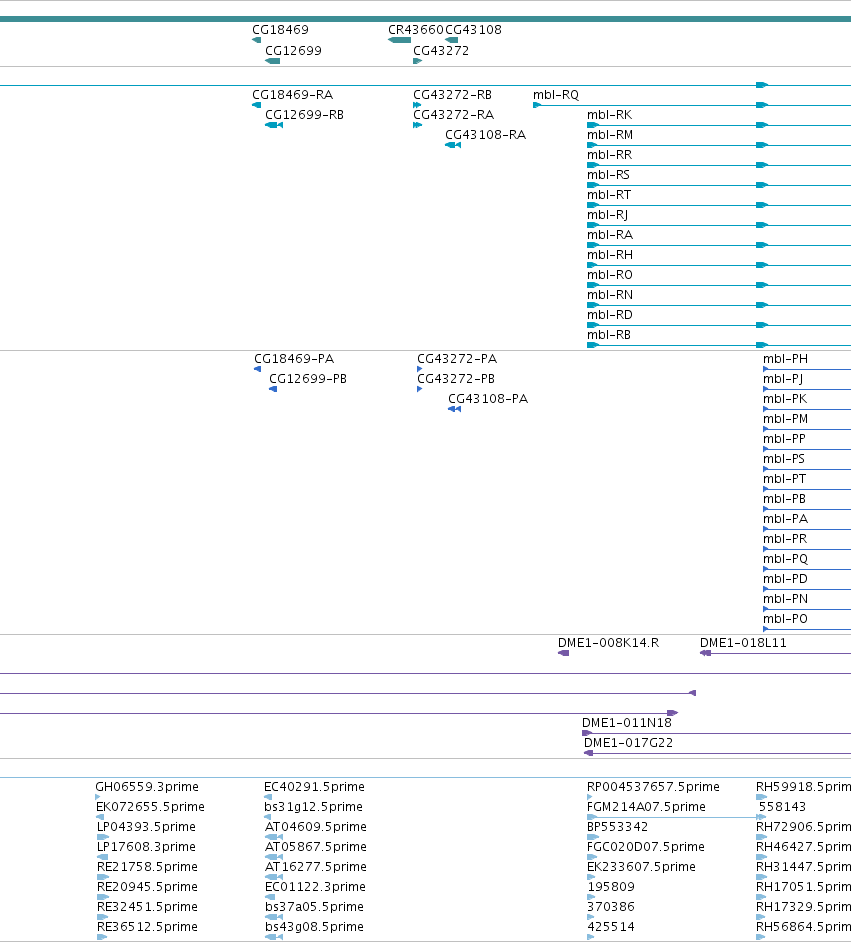Select the DME1-017G22 clone label
851x942 pixels.
pyautogui.click(x=629, y=743)
